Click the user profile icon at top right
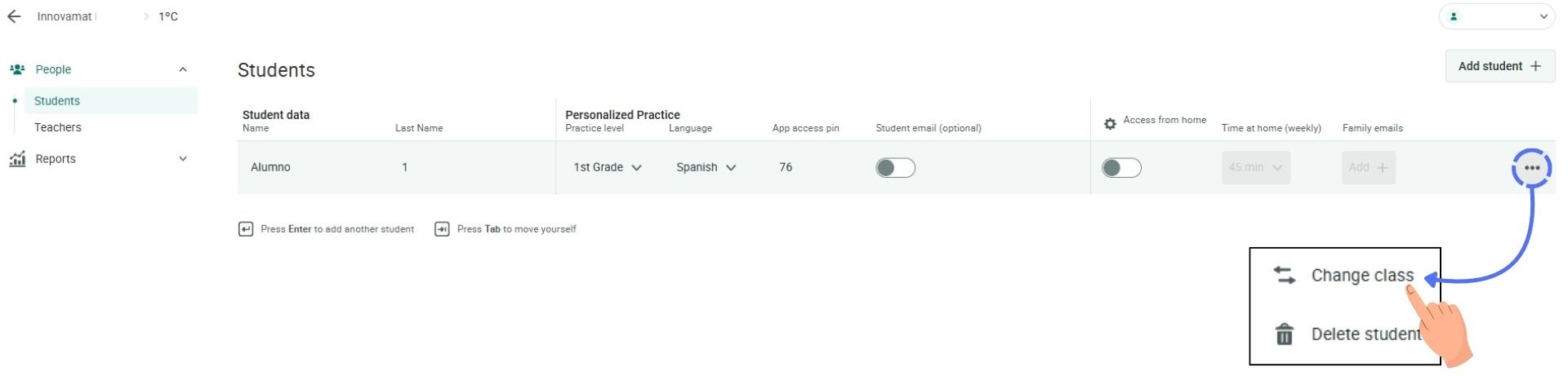Screen dimensions: 1568x376 click(x=1454, y=16)
